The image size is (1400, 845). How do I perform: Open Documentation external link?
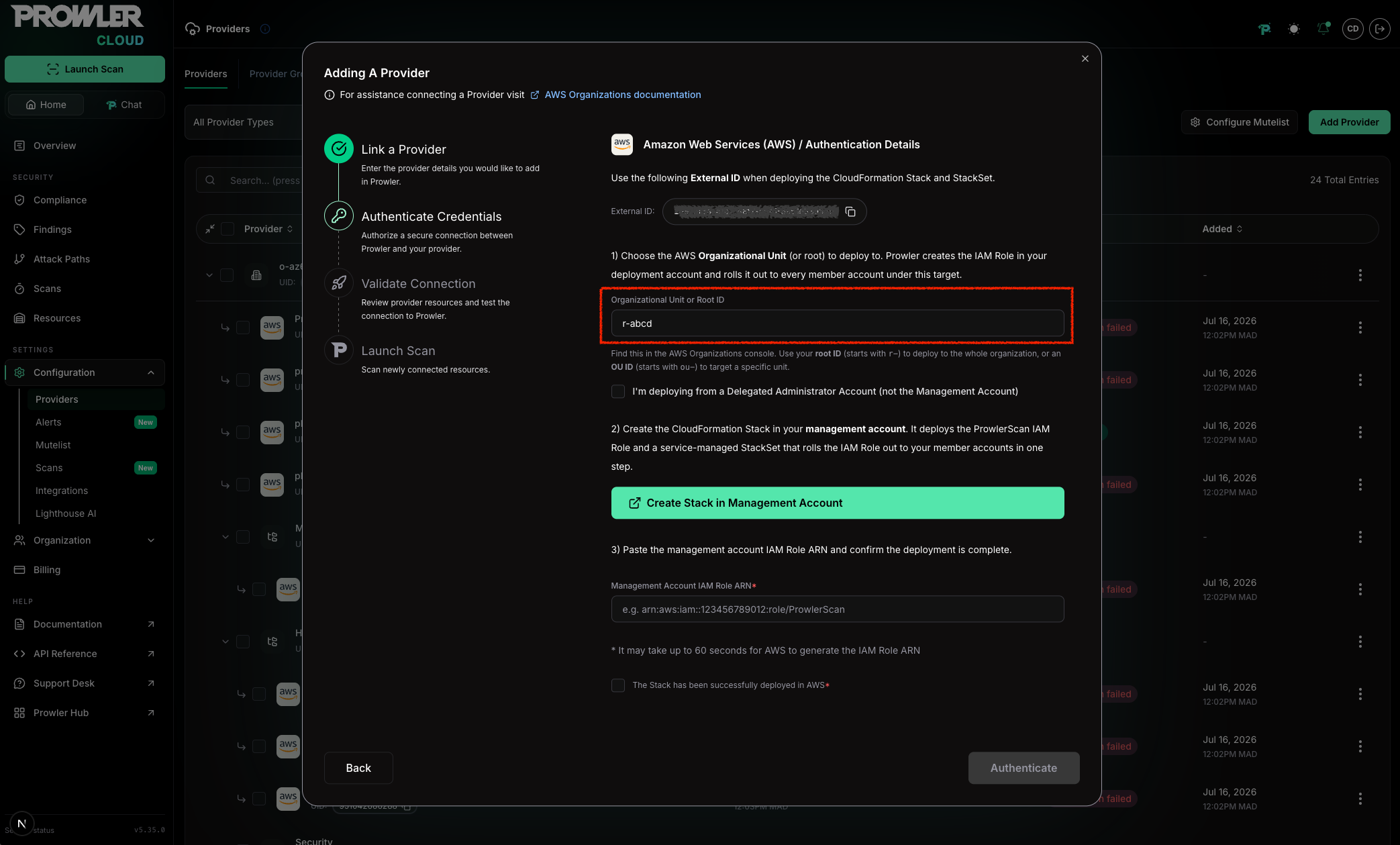point(85,624)
